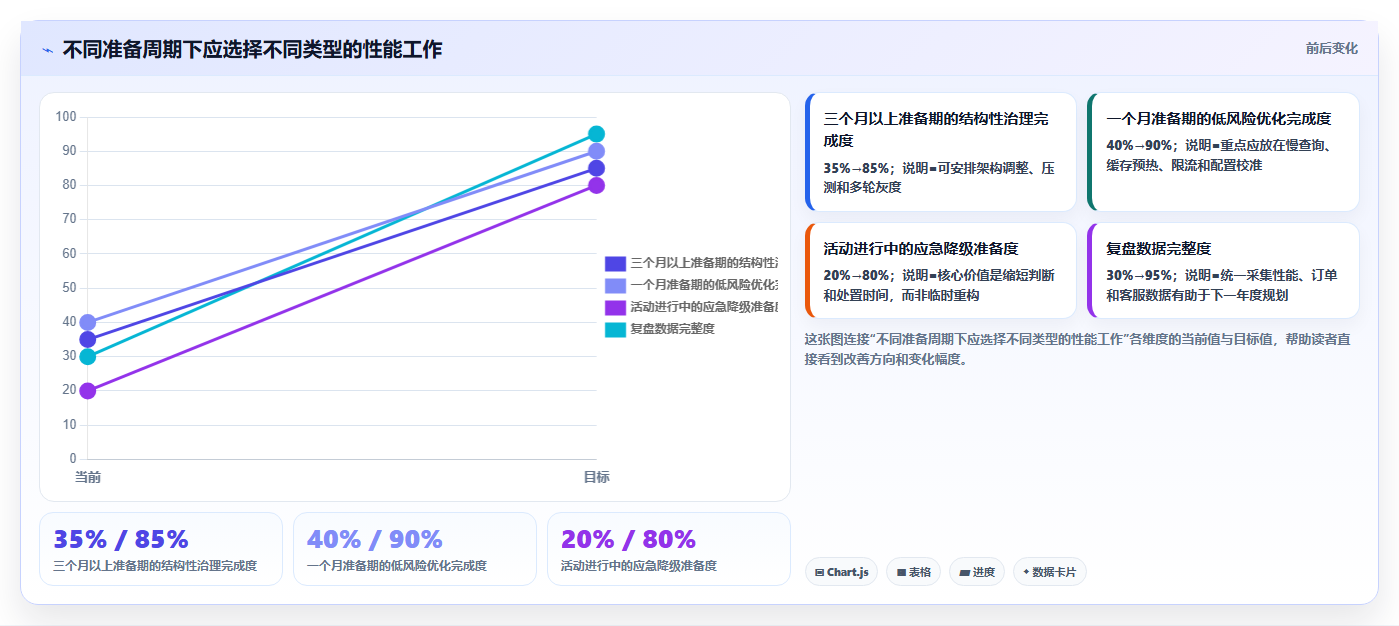This screenshot has height=626, width=1399.
Task: Open the 一个月准备期的低风险优化完成度 info card
Action: [1223, 152]
